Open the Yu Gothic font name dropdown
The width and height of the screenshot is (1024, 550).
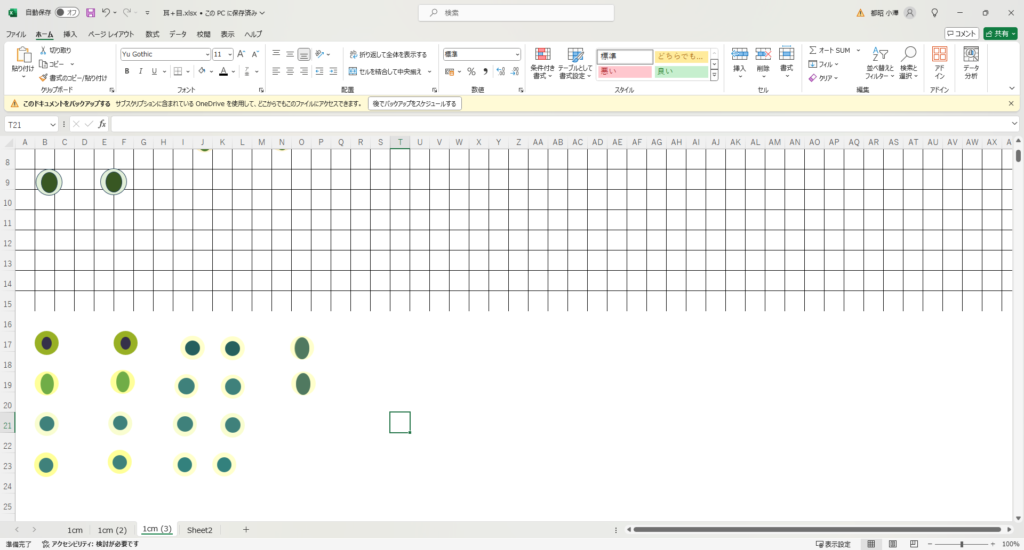[207, 54]
